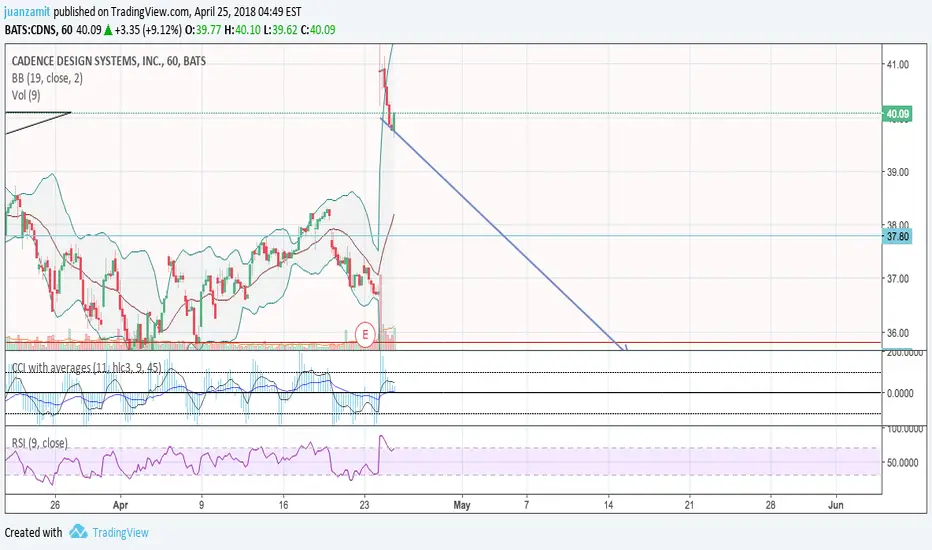This screenshot has width=932, height=550.
Task: Click the CADENCE DESIGN SYSTEMS chart title
Action: pyautogui.click(x=109, y=61)
